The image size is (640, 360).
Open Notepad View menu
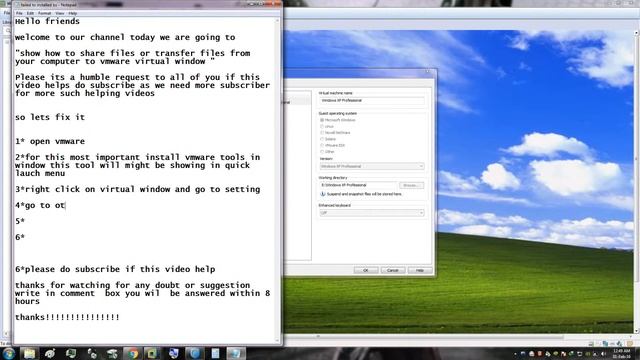point(60,13)
